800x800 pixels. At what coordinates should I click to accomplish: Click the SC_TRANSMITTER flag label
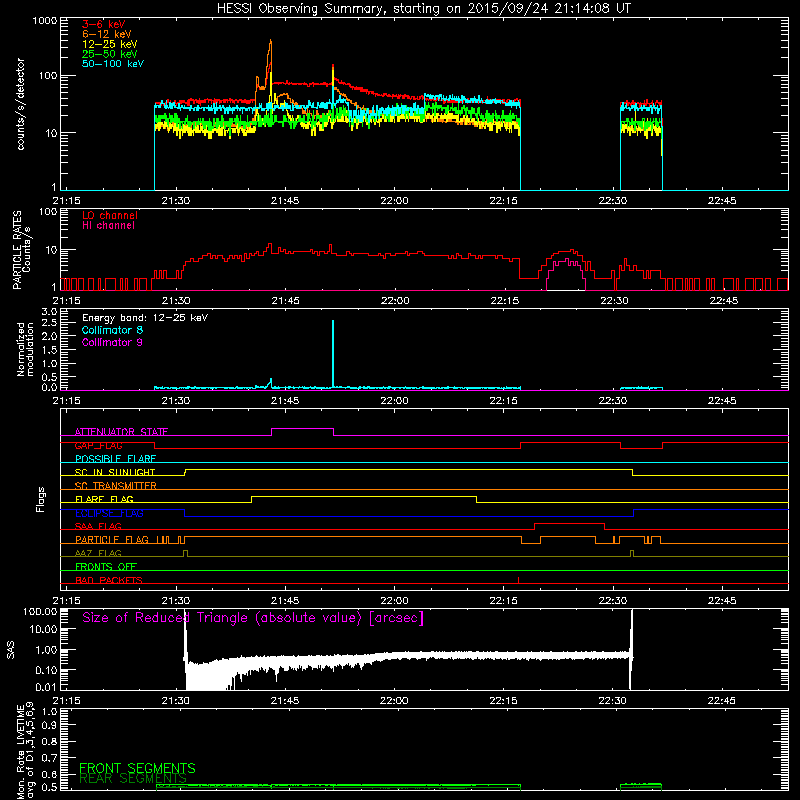click(116, 486)
